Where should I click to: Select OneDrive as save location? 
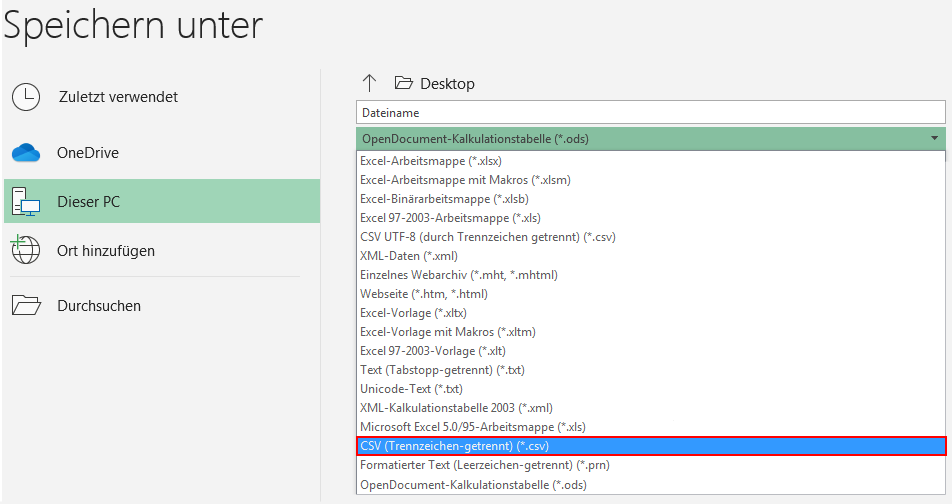(x=162, y=152)
